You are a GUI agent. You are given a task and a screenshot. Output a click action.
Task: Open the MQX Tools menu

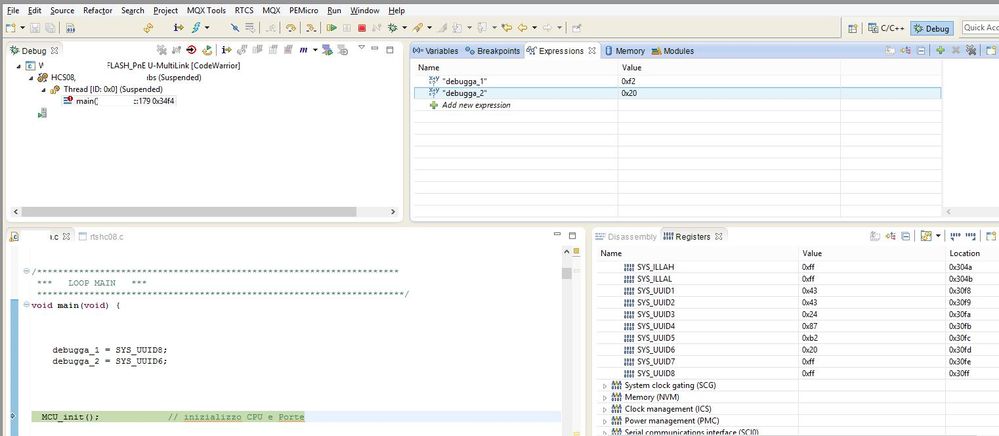coord(206,10)
